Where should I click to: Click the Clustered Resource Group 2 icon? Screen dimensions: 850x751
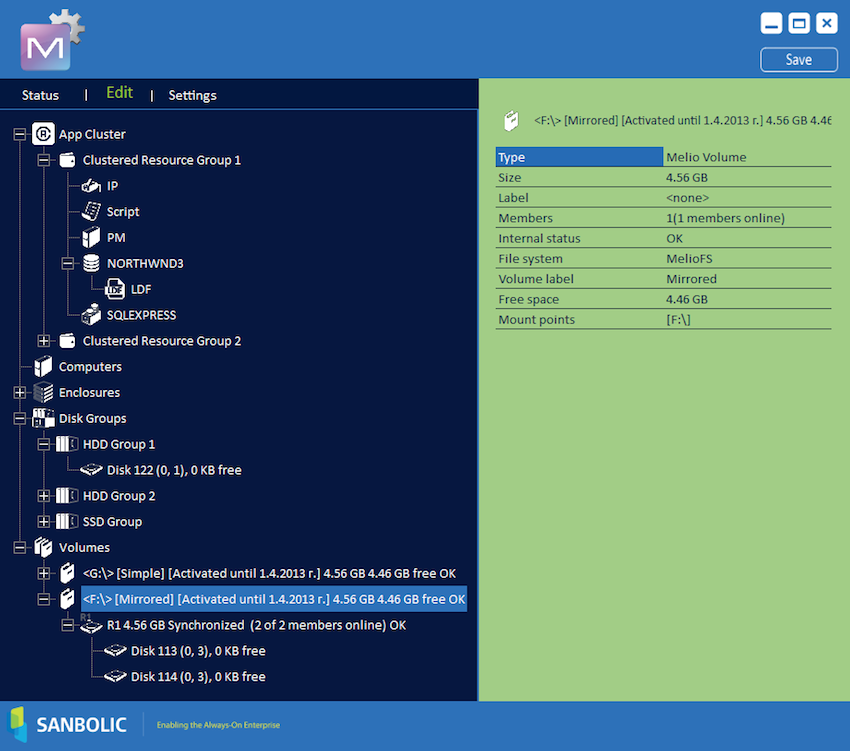(x=67, y=341)
